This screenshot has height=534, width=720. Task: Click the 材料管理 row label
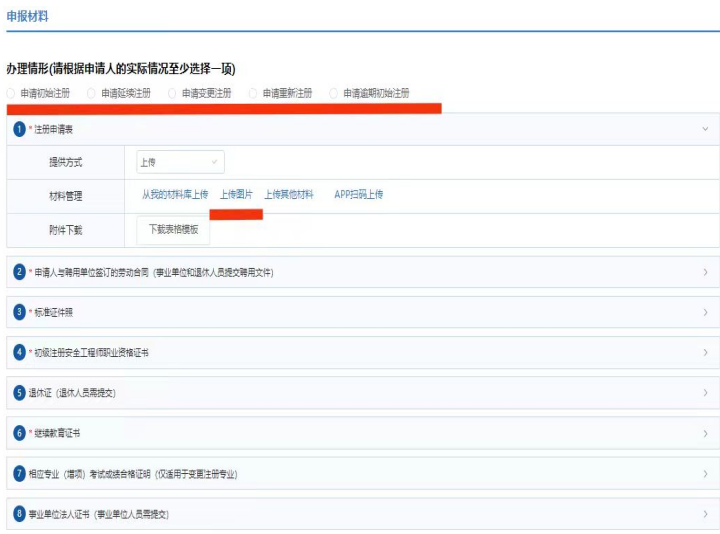(66, 196)
